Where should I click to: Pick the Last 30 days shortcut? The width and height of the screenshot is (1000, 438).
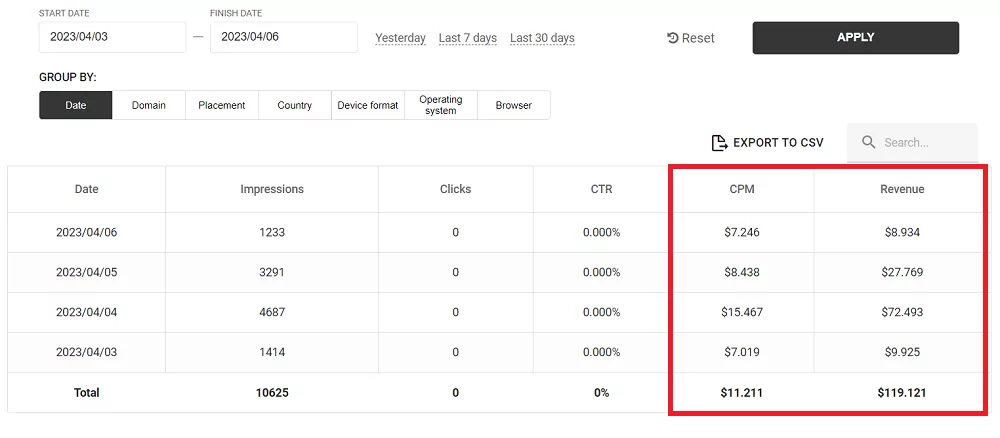(x=542, y=38)
